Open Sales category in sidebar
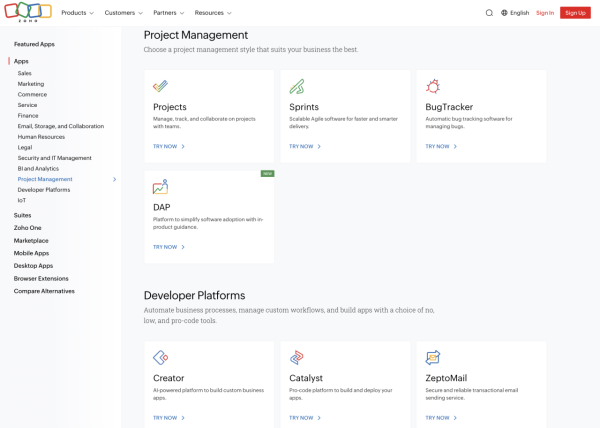600x428 pixels. 24,73
